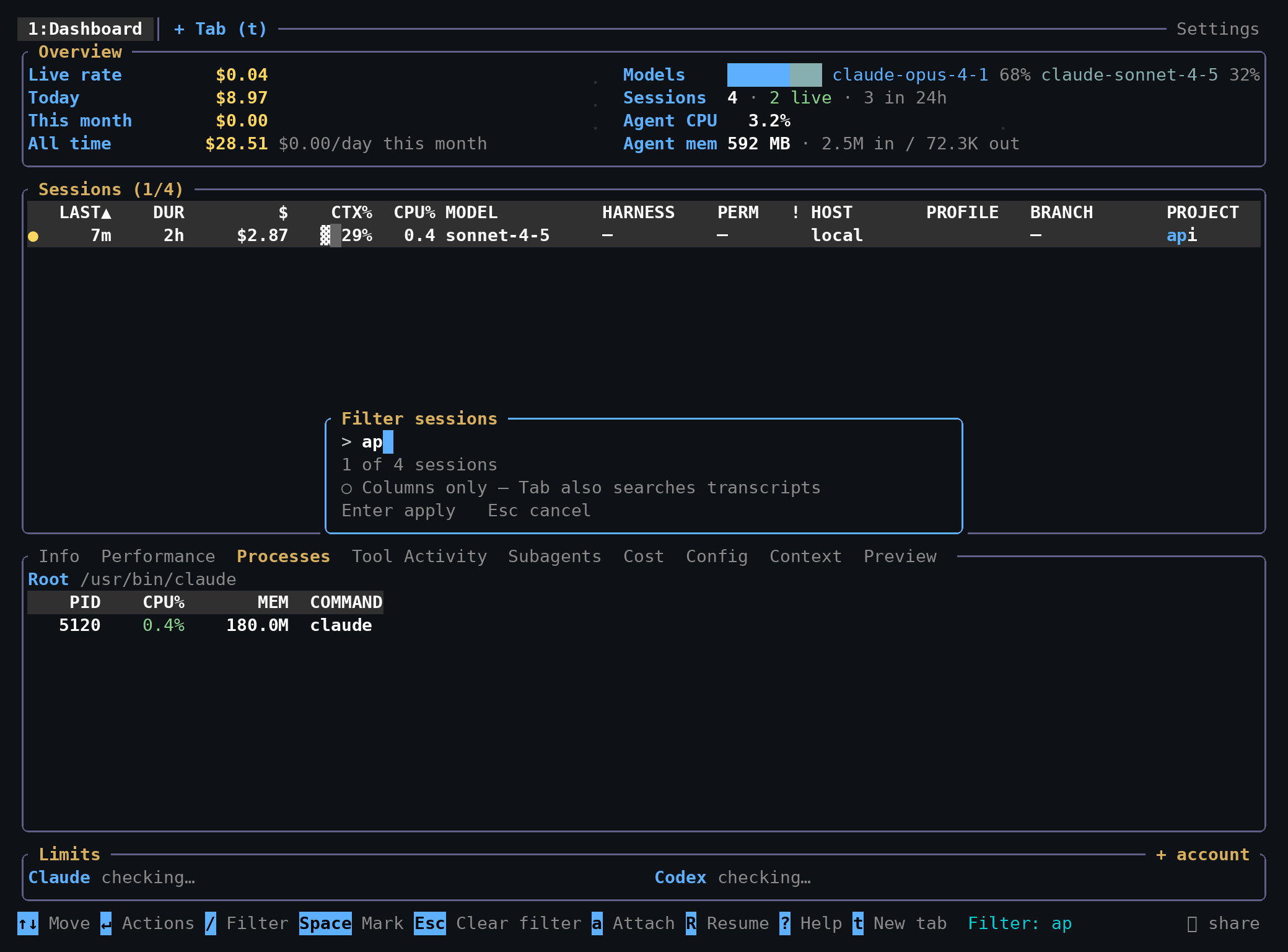Click the 29% context usage bar
Screen dimensions: 1288x952
(x=346, y=236)
